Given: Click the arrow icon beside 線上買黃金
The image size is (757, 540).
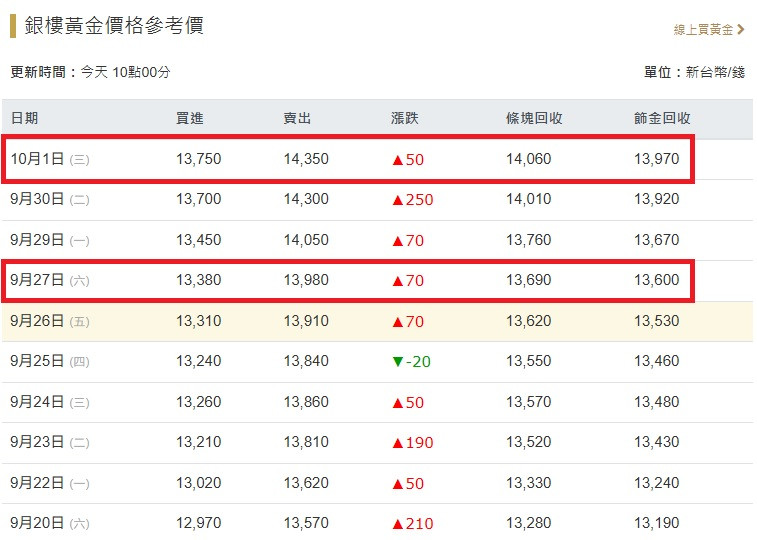Looking at the screenshot, I should tap(741, 30).
